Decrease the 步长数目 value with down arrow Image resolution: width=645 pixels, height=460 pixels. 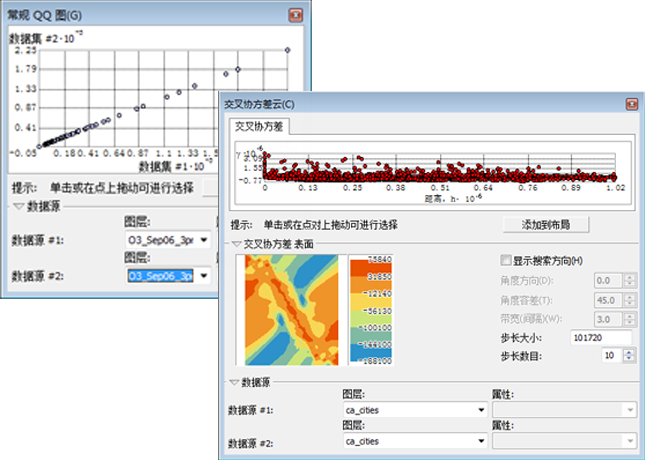click(629, 359)
